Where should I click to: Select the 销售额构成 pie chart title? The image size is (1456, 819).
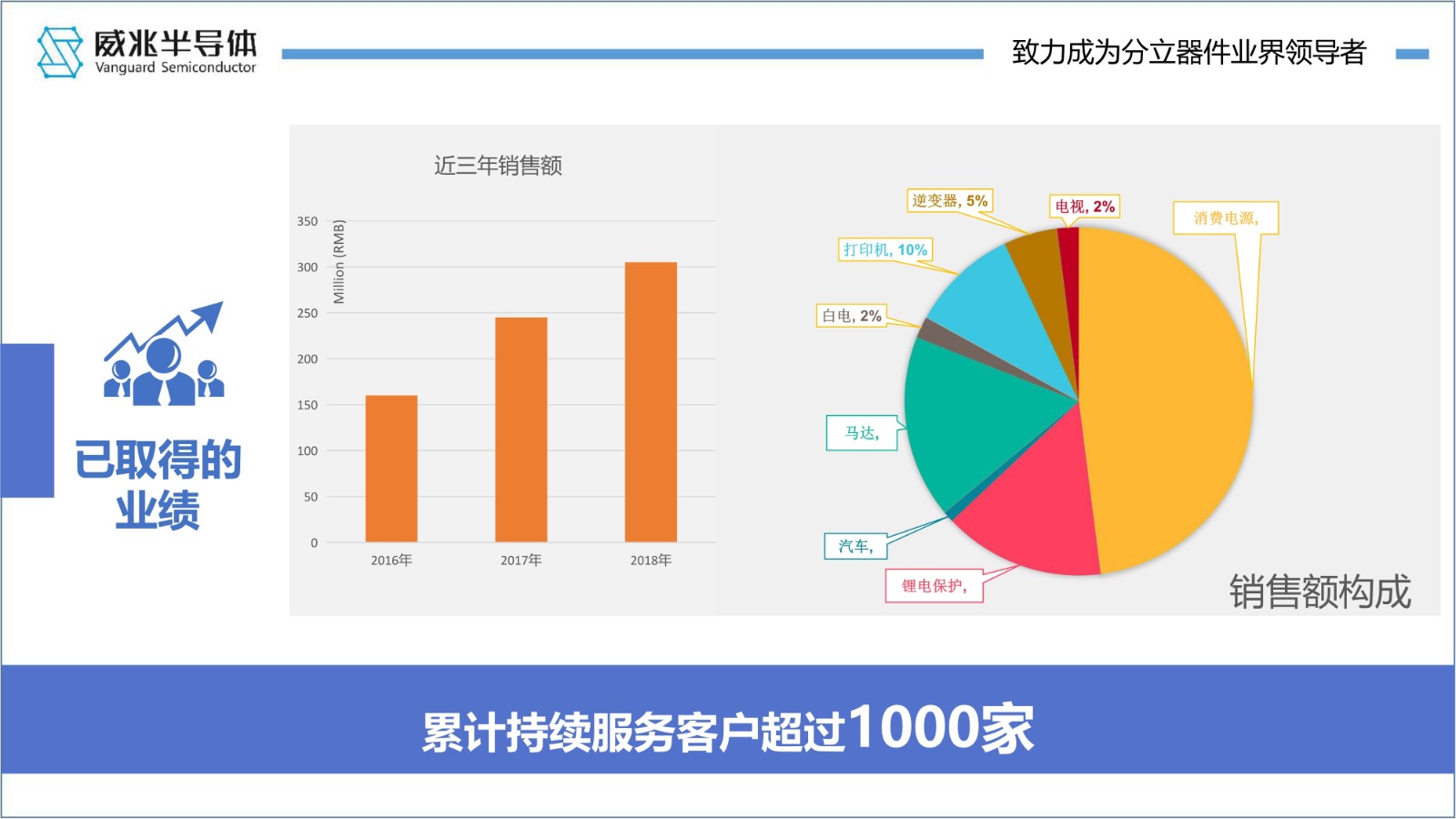pyautogui.click(x=1319, y=591)
